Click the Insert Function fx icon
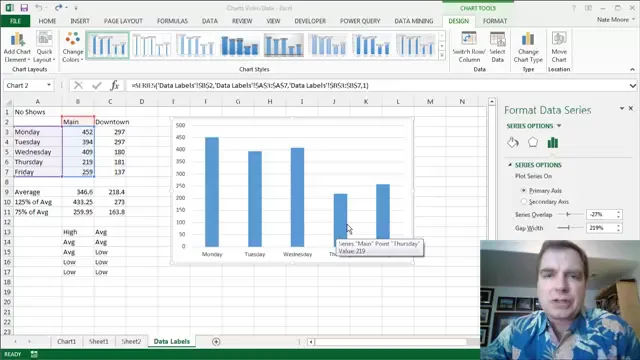Image resolution: width=640 pixels, height=360 pixels. (115, 85)
